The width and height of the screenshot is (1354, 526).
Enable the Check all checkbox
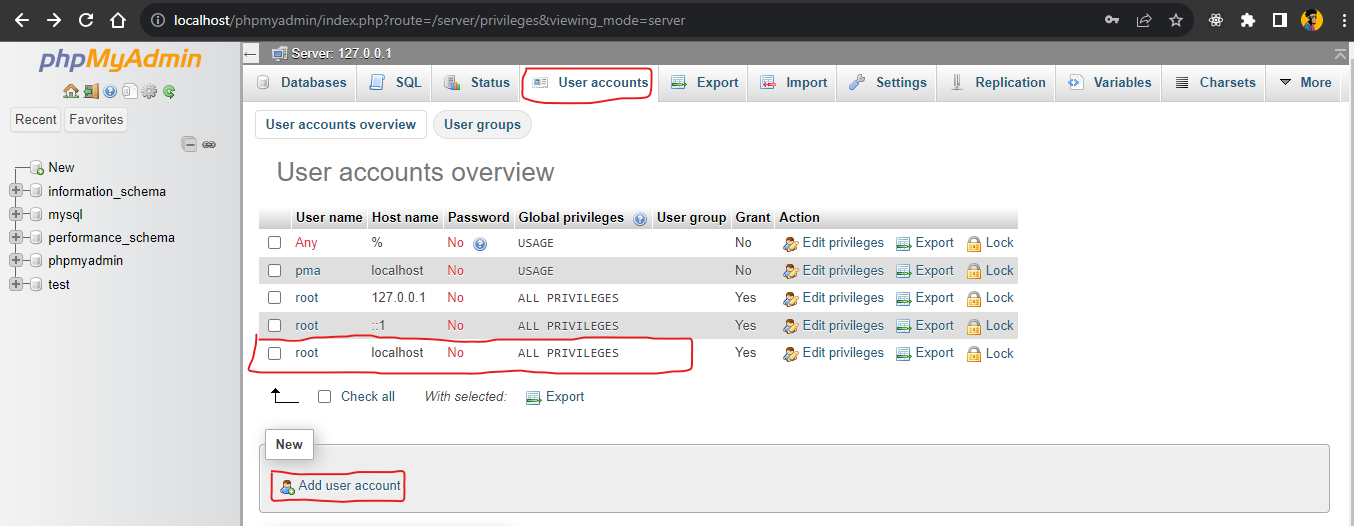click(324, 397)
